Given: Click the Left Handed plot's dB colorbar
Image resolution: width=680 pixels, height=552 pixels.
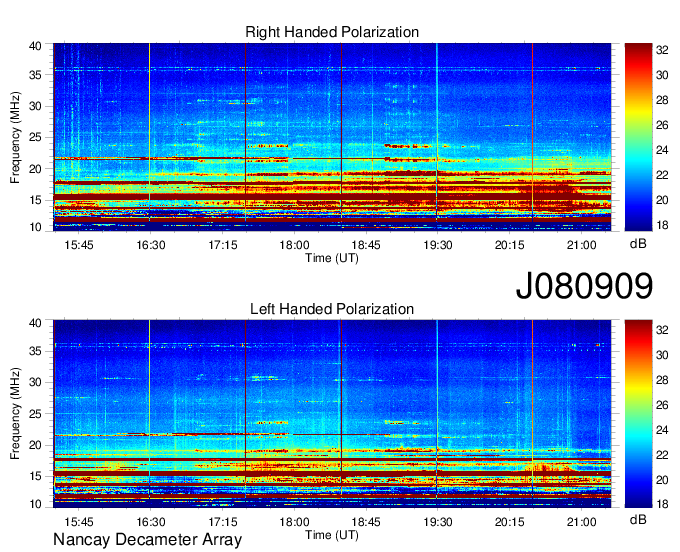Looking at the screenshot, I should [638, 414].
